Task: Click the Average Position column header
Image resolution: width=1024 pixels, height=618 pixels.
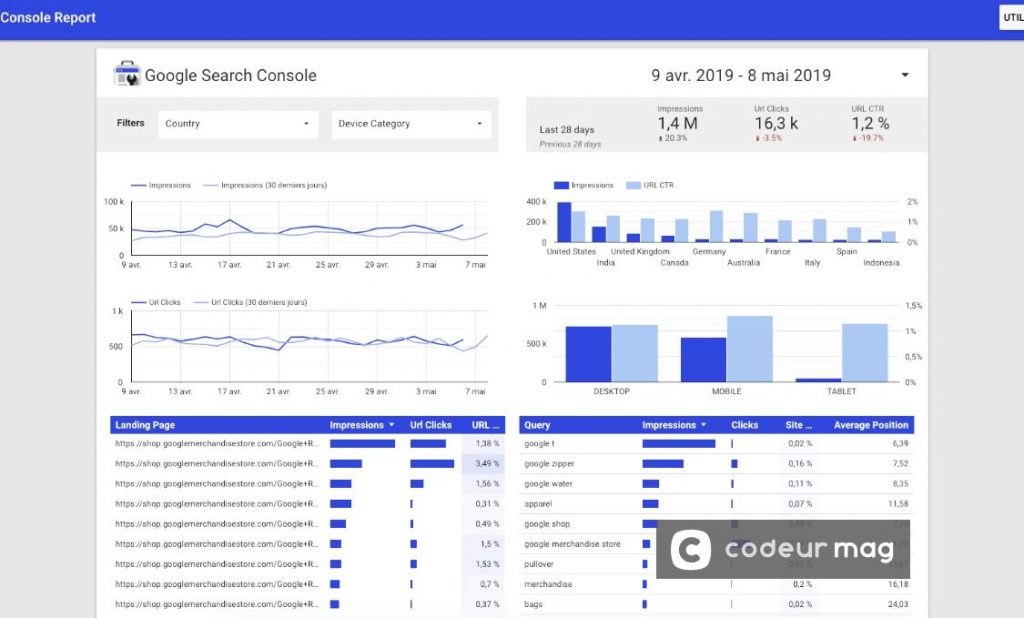Action: tap(871, 425)
